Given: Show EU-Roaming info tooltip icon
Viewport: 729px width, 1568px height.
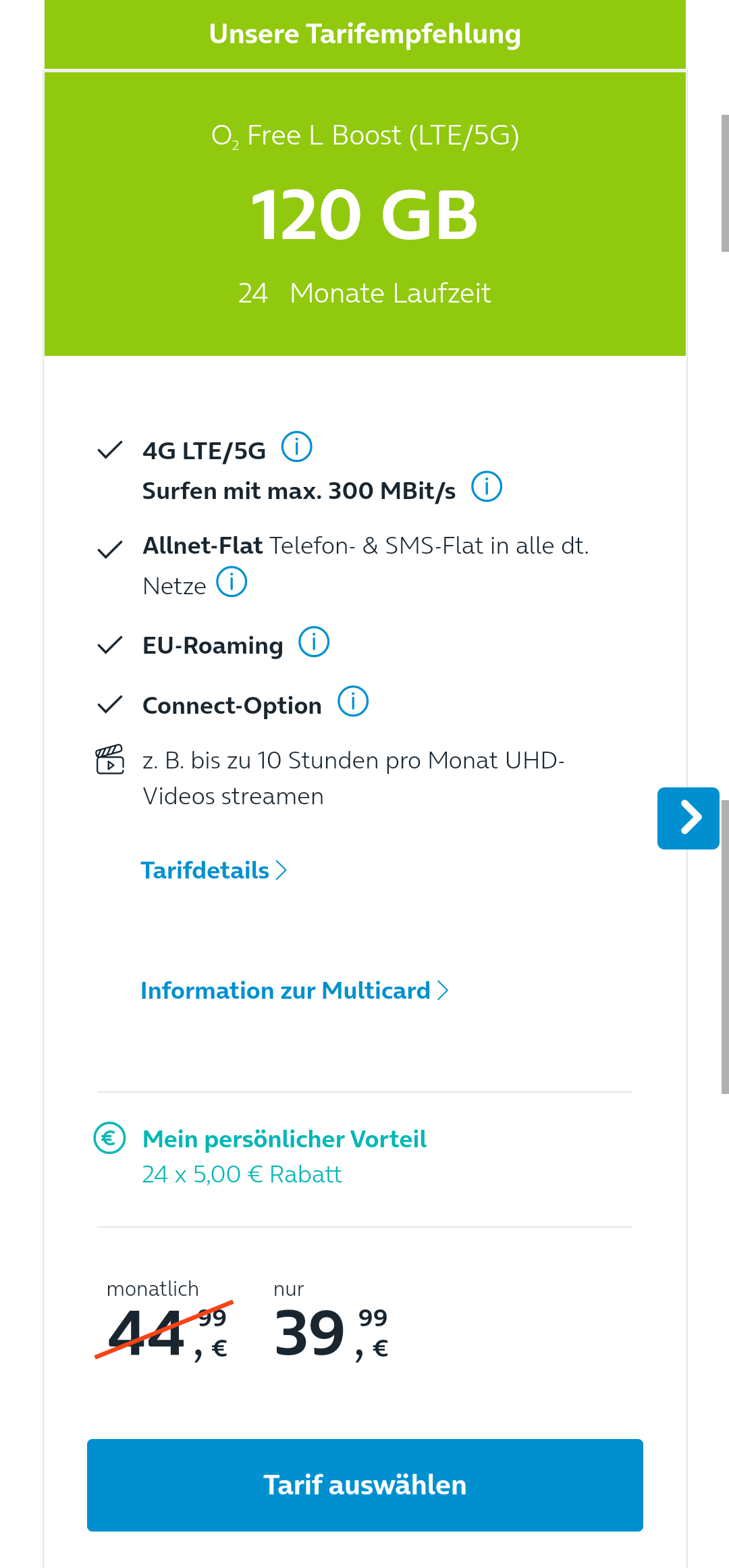Looking at the screenshot, I should point(314,642).
